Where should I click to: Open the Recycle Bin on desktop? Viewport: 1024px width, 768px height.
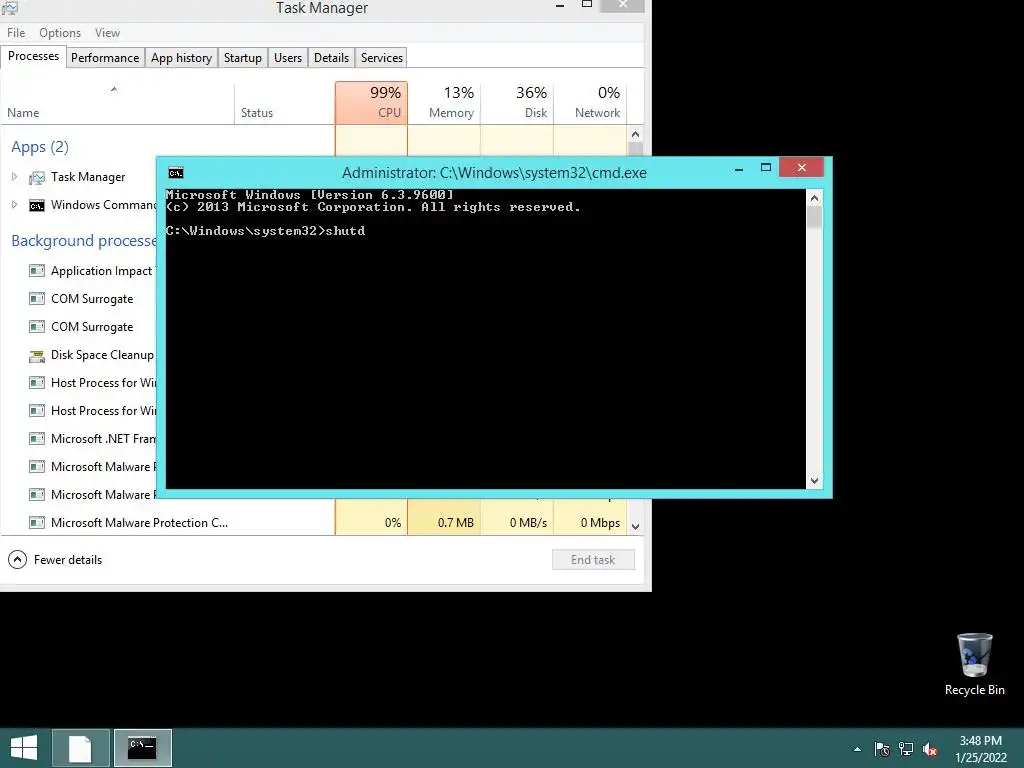974,664
